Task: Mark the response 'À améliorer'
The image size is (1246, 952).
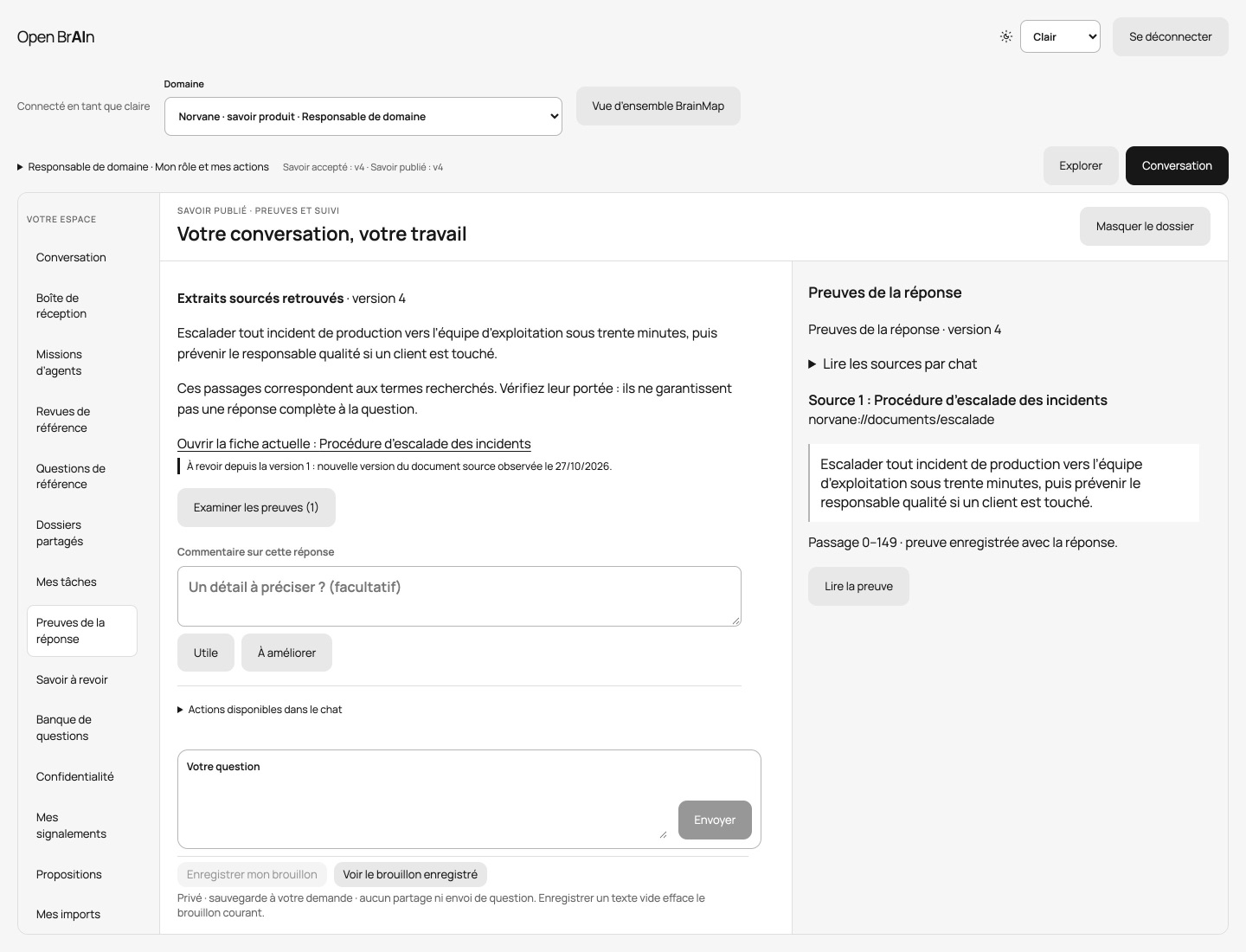Action: 286,653
